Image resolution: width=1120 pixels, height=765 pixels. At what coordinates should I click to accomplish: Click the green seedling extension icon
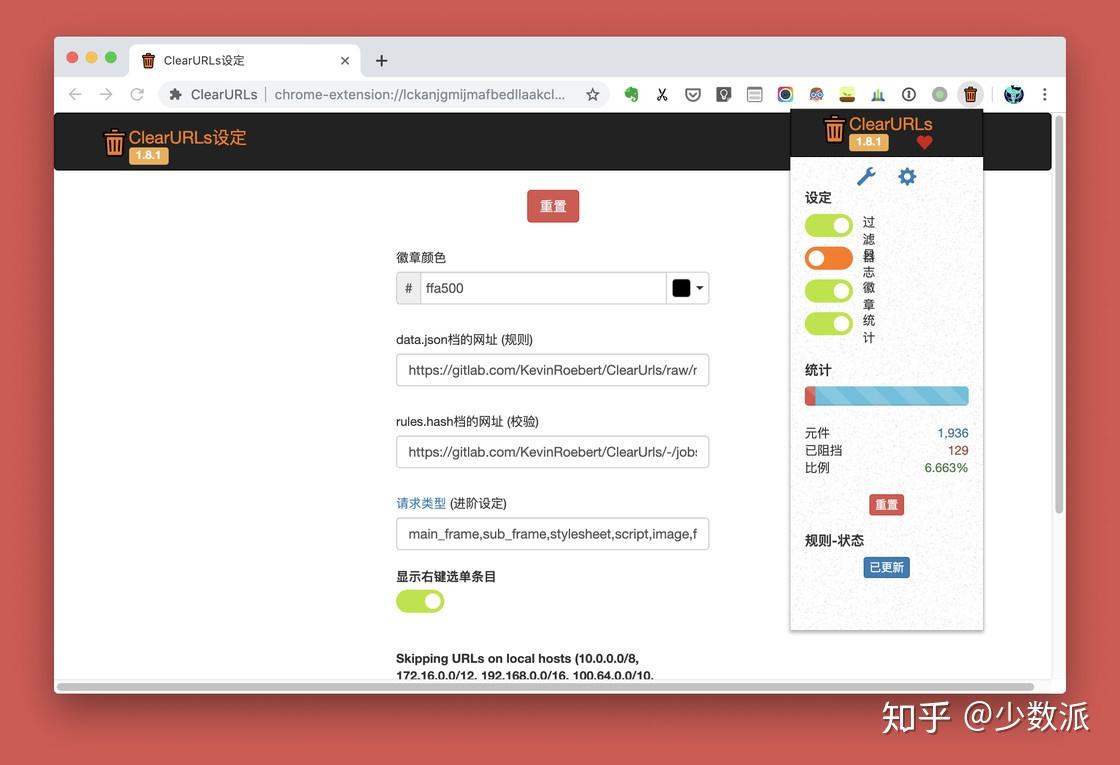coord(847,94)
